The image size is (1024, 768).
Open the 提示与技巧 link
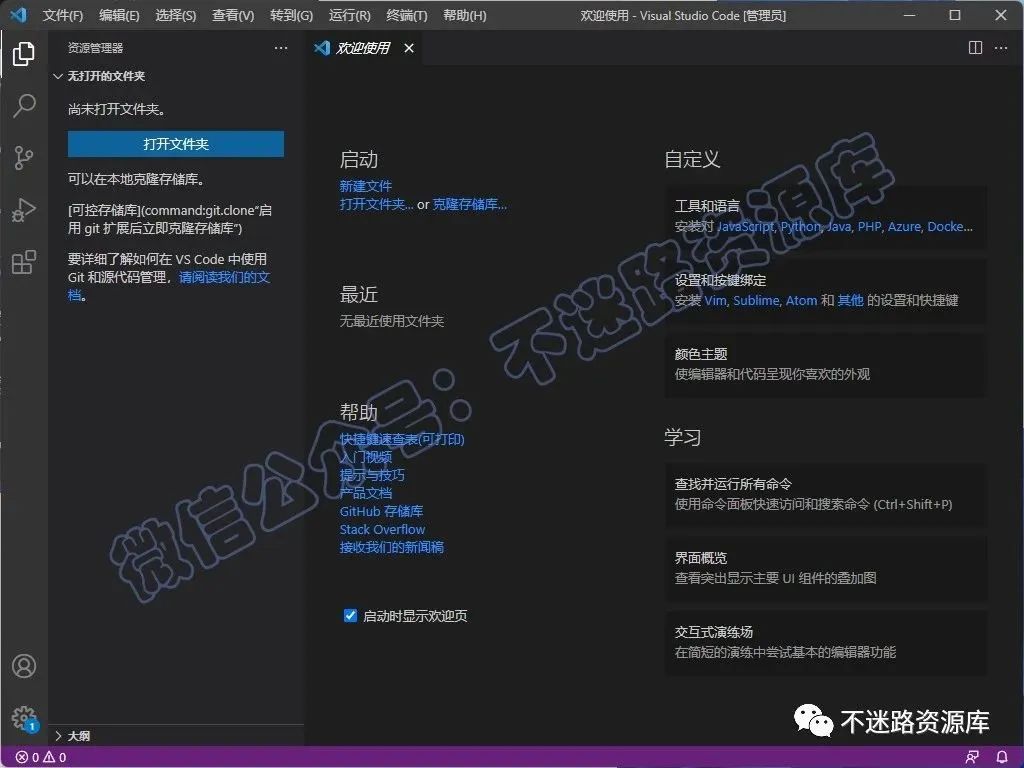tap(372, 475)
